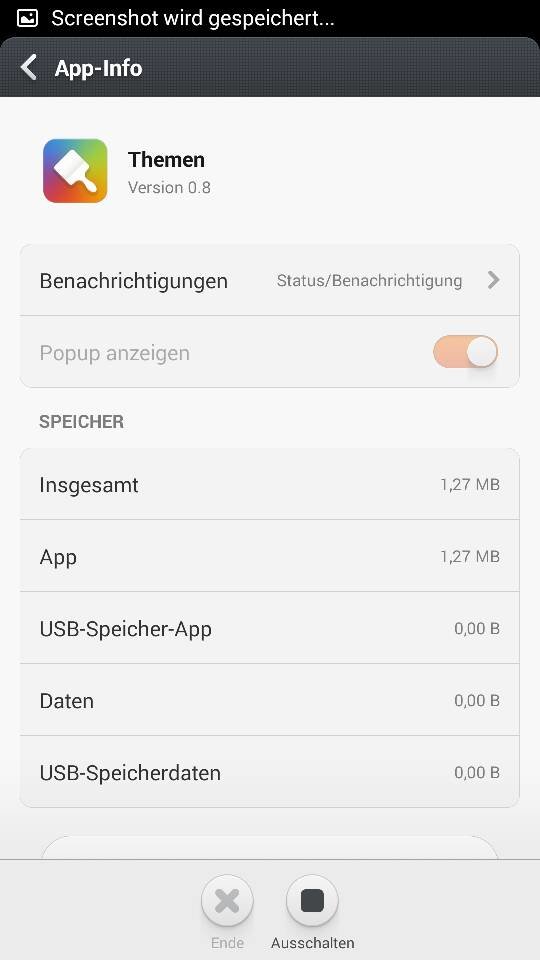Tap the USB-Speicherdaten row

click(269, 772)
